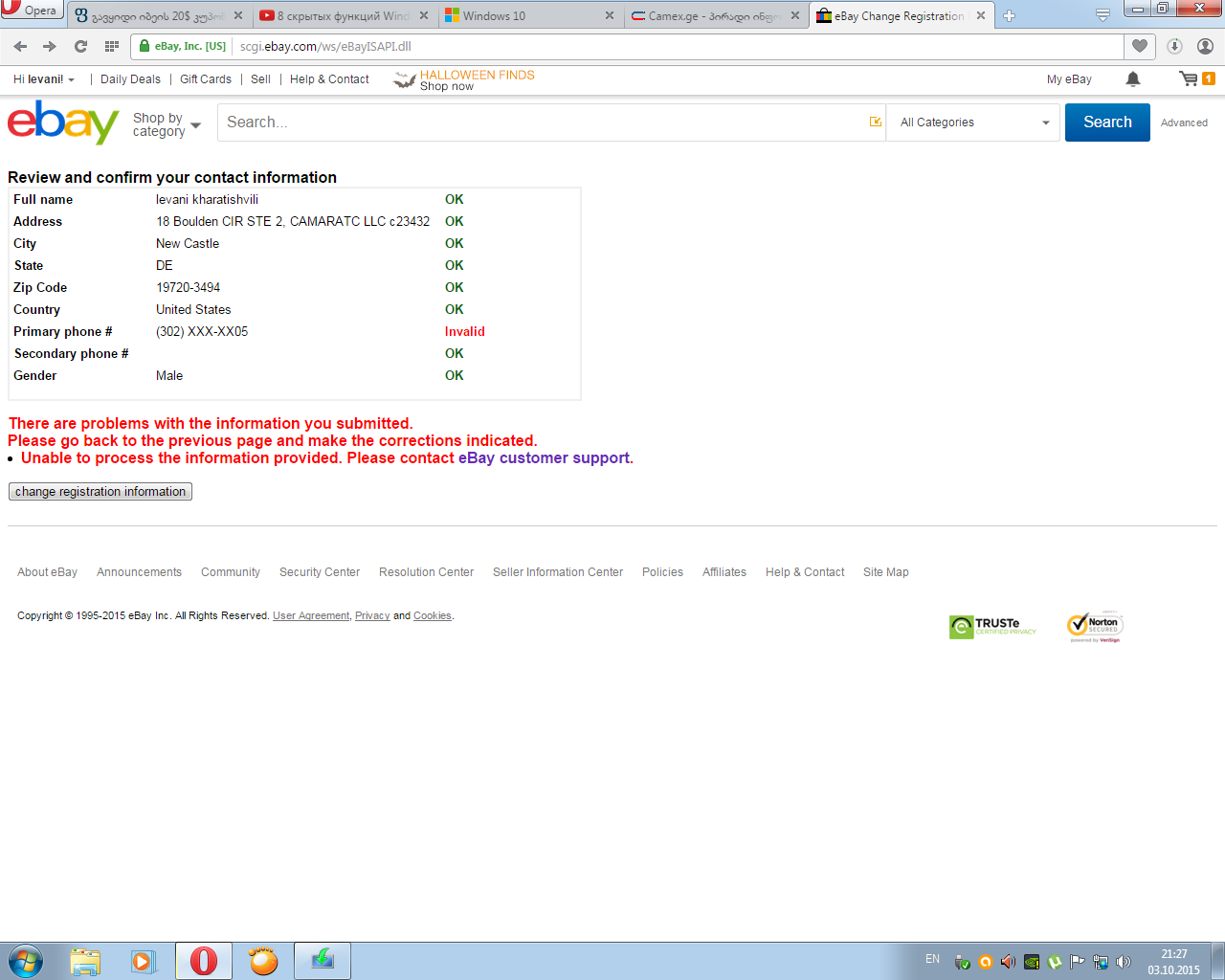The image size is (1225, 980).
Task: Click the blue Search button
Action: [1107, 122]
